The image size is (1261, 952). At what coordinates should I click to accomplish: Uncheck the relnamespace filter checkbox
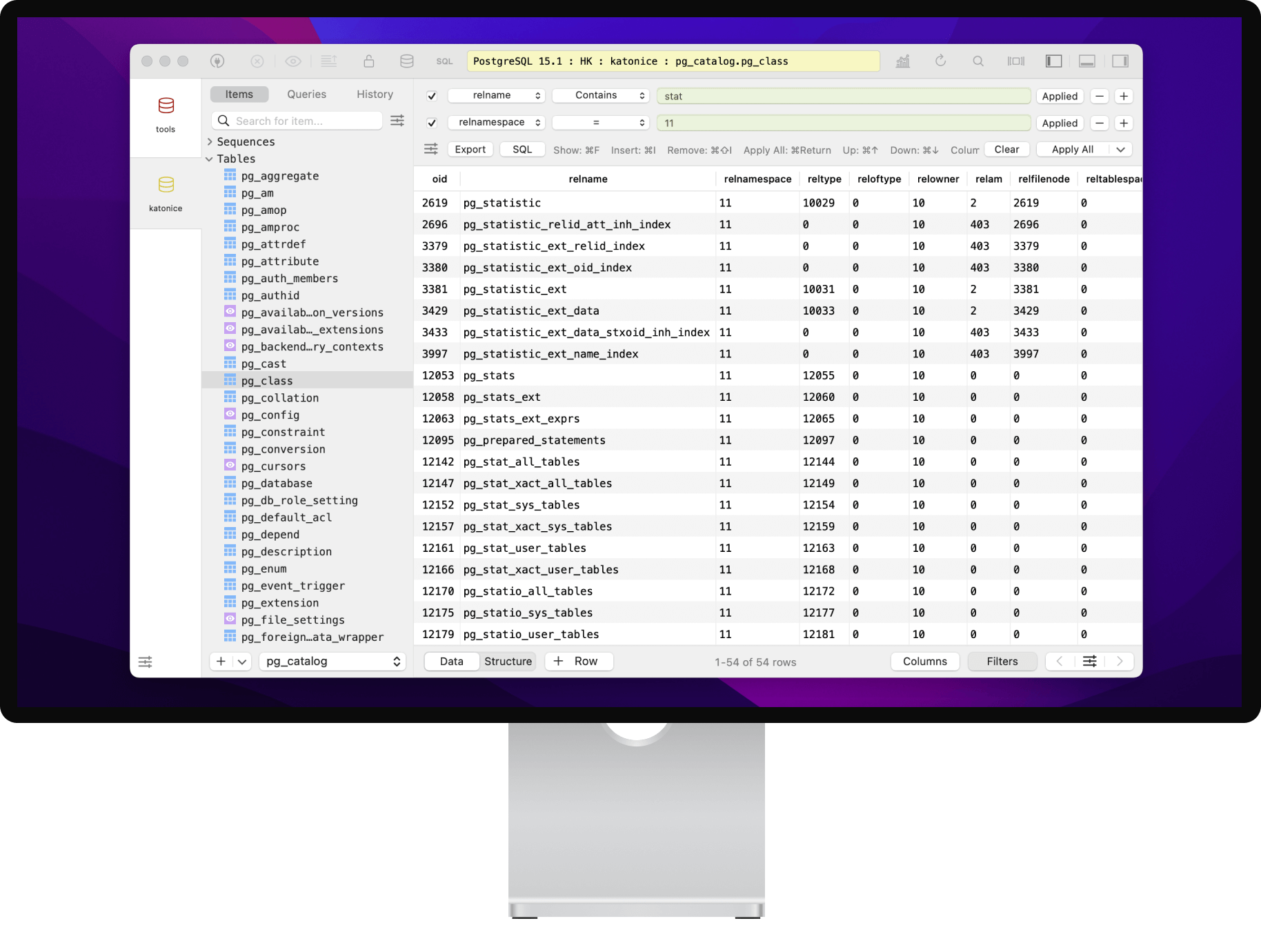point(430,122)
